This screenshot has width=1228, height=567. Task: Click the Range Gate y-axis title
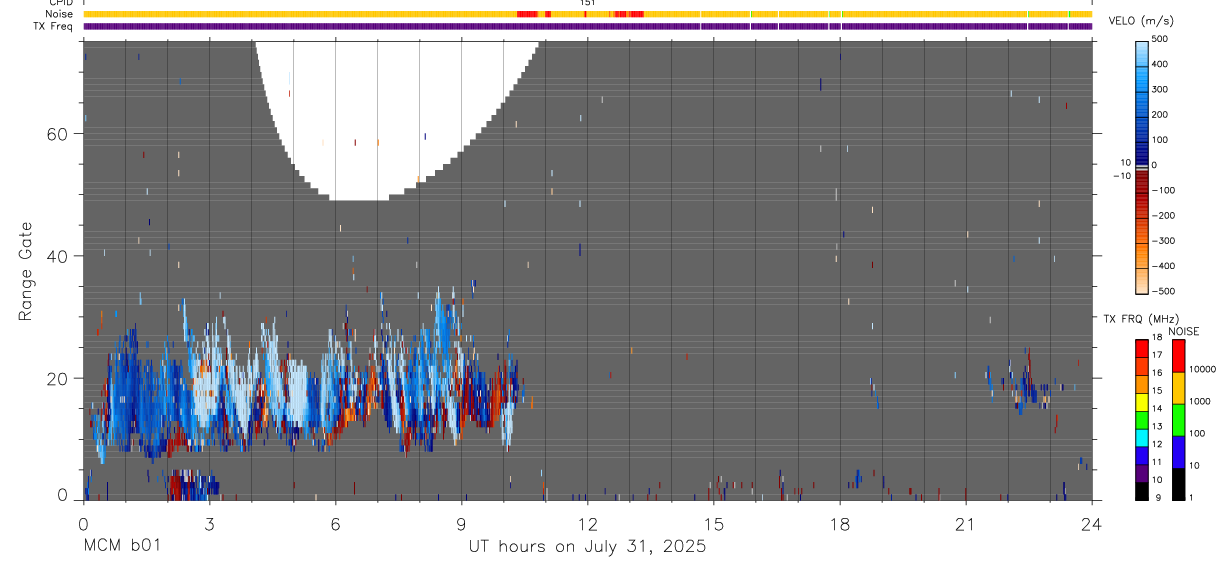pos(26,271)
